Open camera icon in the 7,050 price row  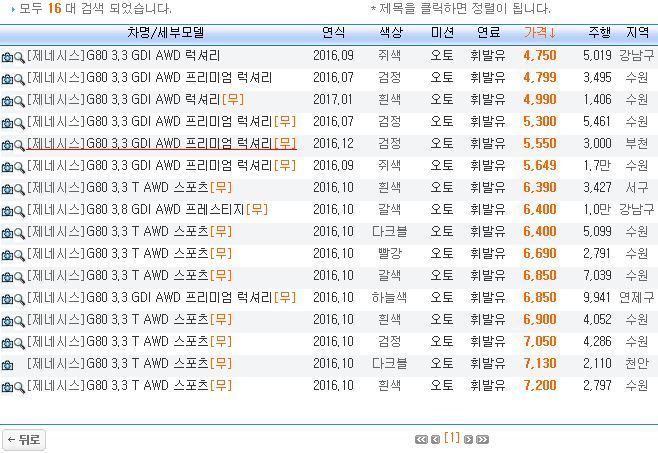(7, 343)
